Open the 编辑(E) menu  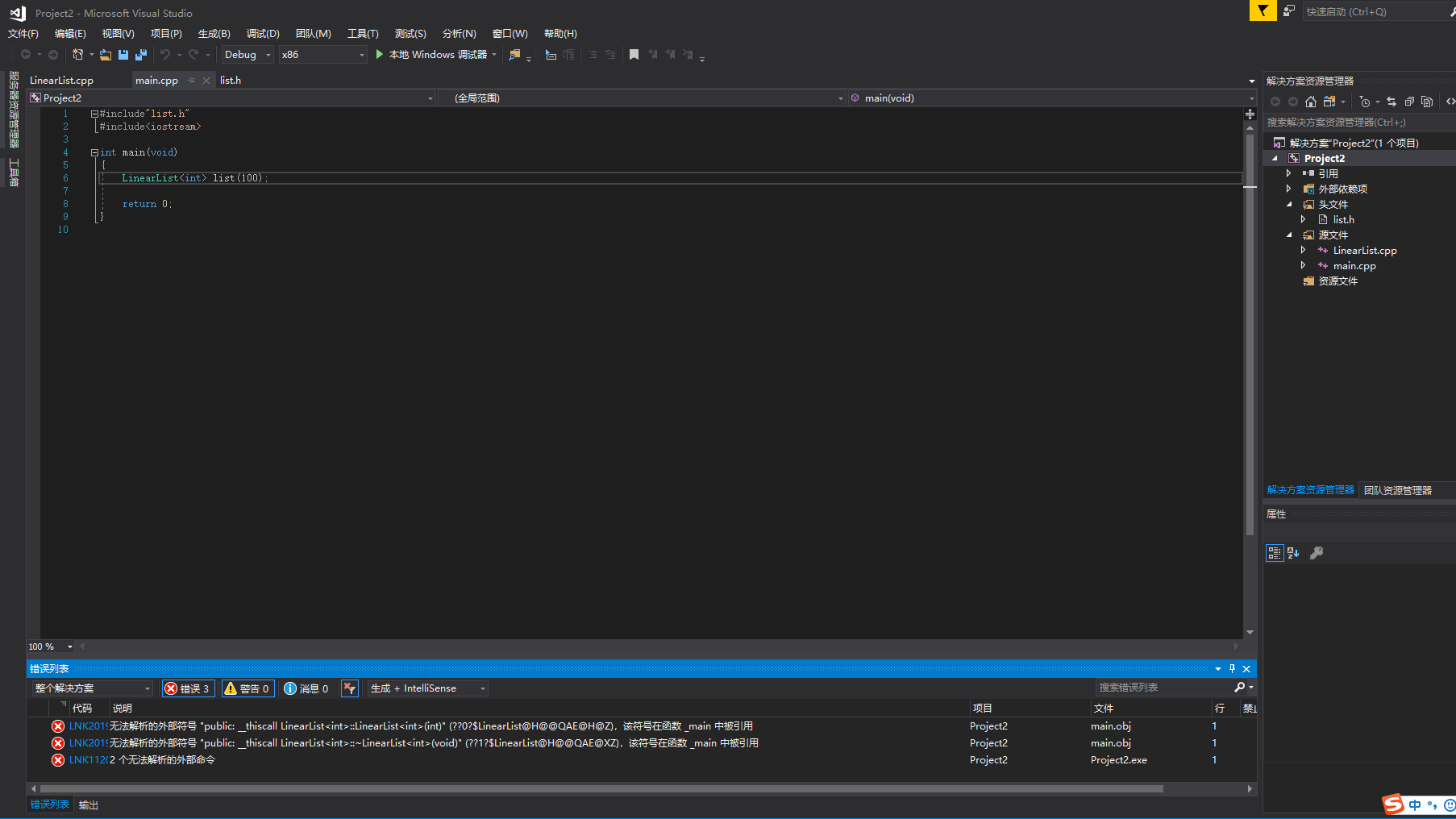70,34
